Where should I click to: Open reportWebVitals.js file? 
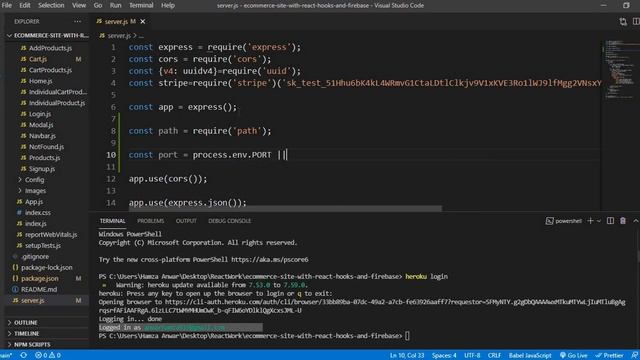pos(51,235)
